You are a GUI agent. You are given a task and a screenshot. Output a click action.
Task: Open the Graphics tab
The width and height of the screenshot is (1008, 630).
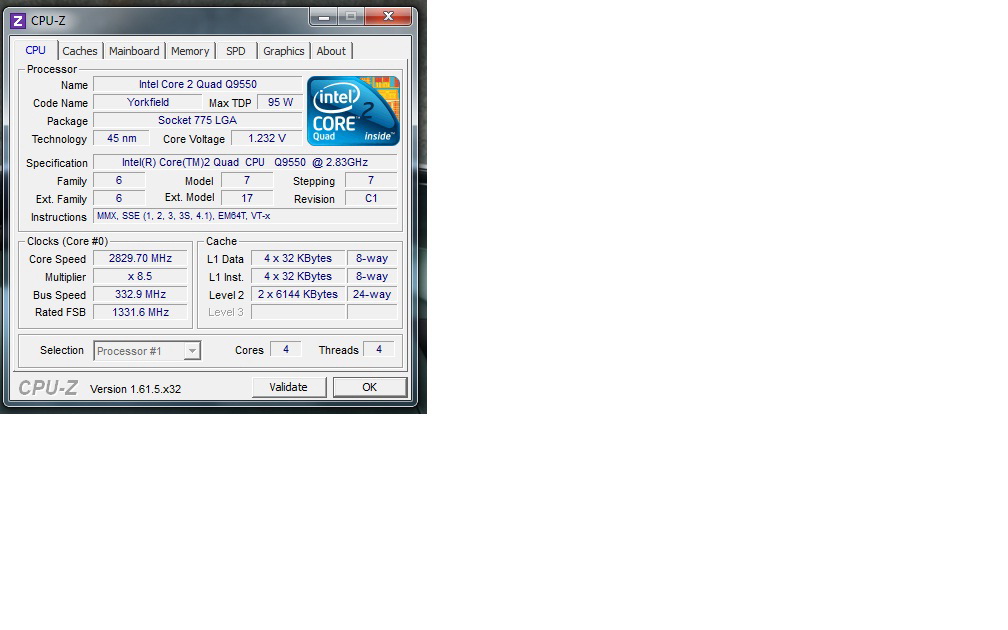[x=284, y=51]
